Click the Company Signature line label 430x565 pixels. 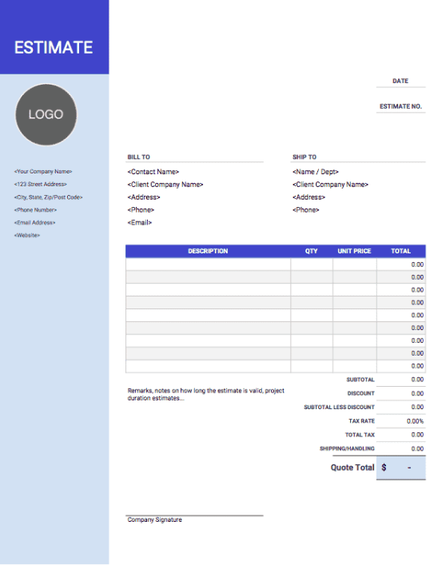[155, 520]
